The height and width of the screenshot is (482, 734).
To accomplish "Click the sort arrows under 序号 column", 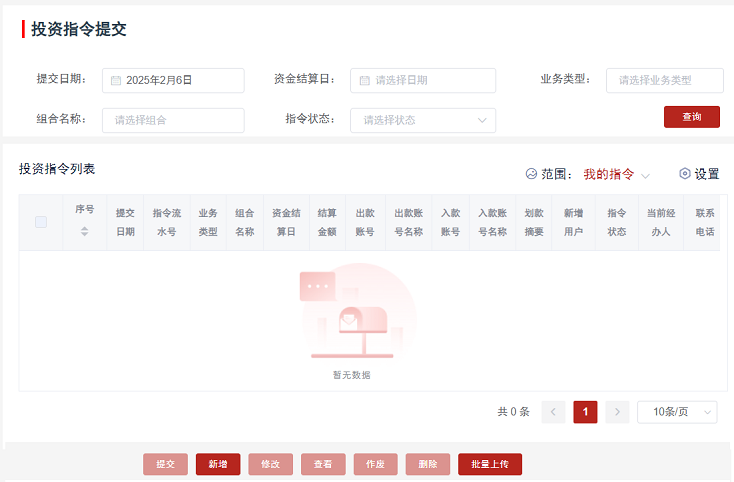I will 84,231.
